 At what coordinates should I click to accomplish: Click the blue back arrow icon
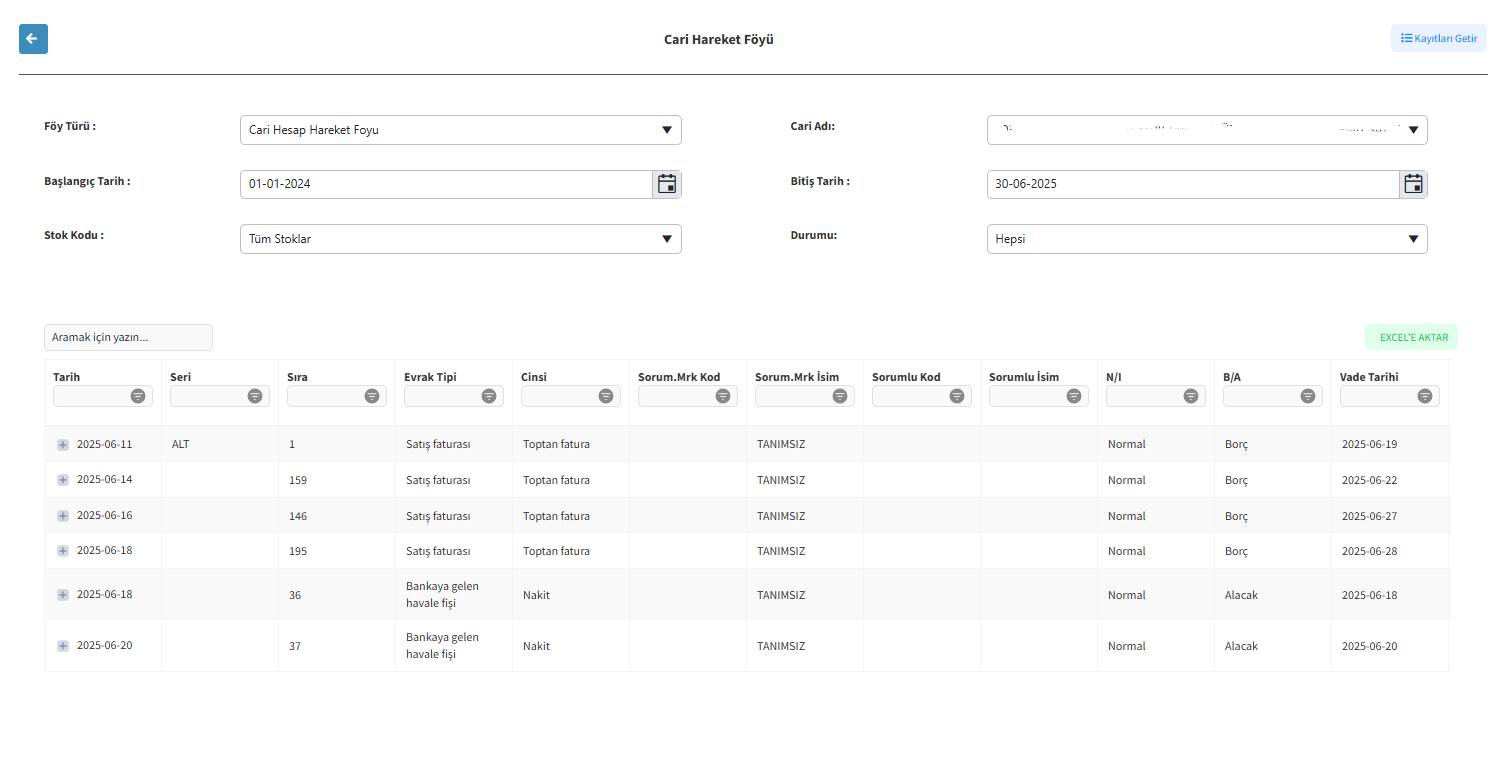pos(33,38)
